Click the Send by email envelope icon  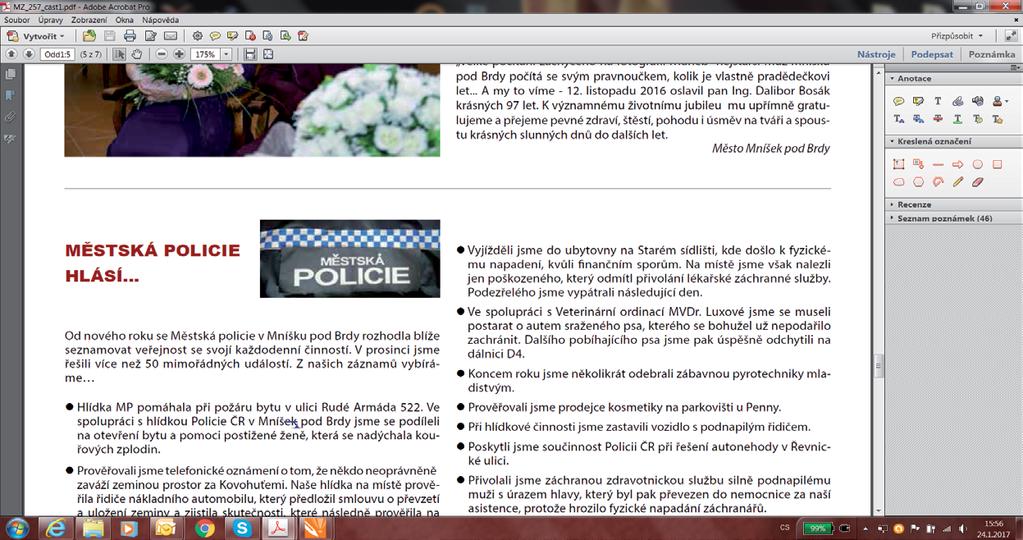pos(170,36)
